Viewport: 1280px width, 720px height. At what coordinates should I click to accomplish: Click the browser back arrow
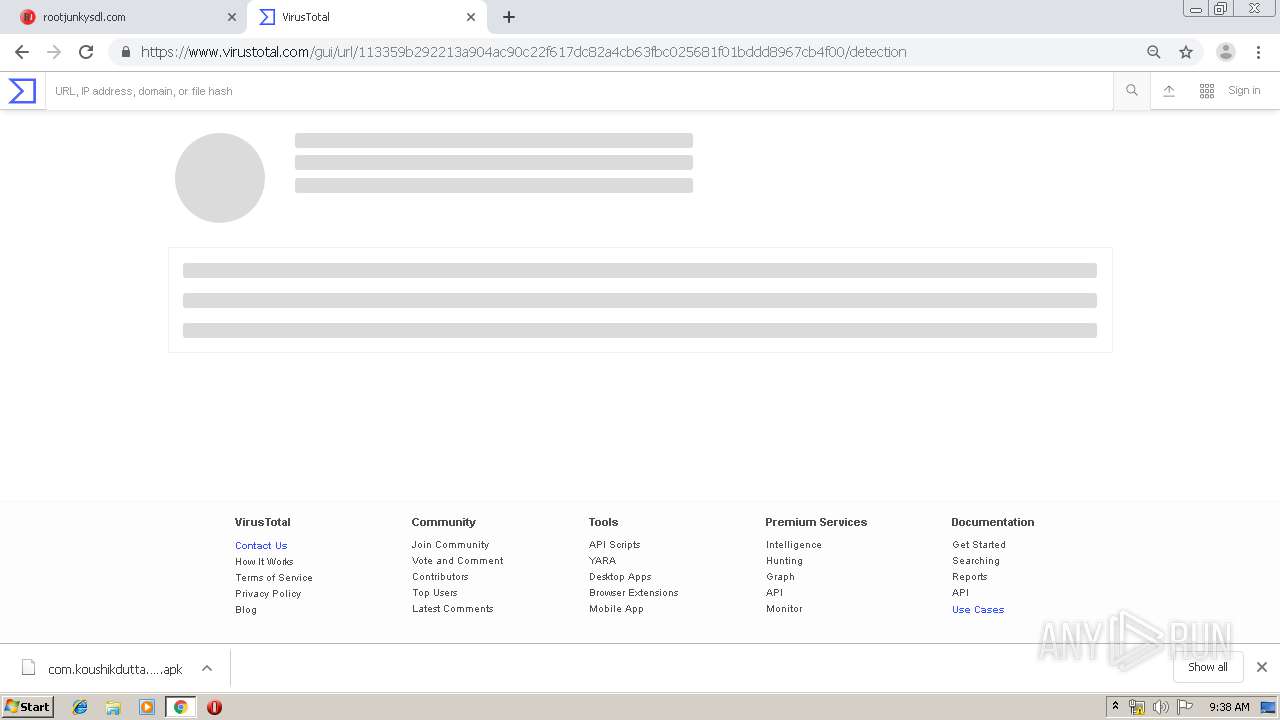(x=22, y=52)
